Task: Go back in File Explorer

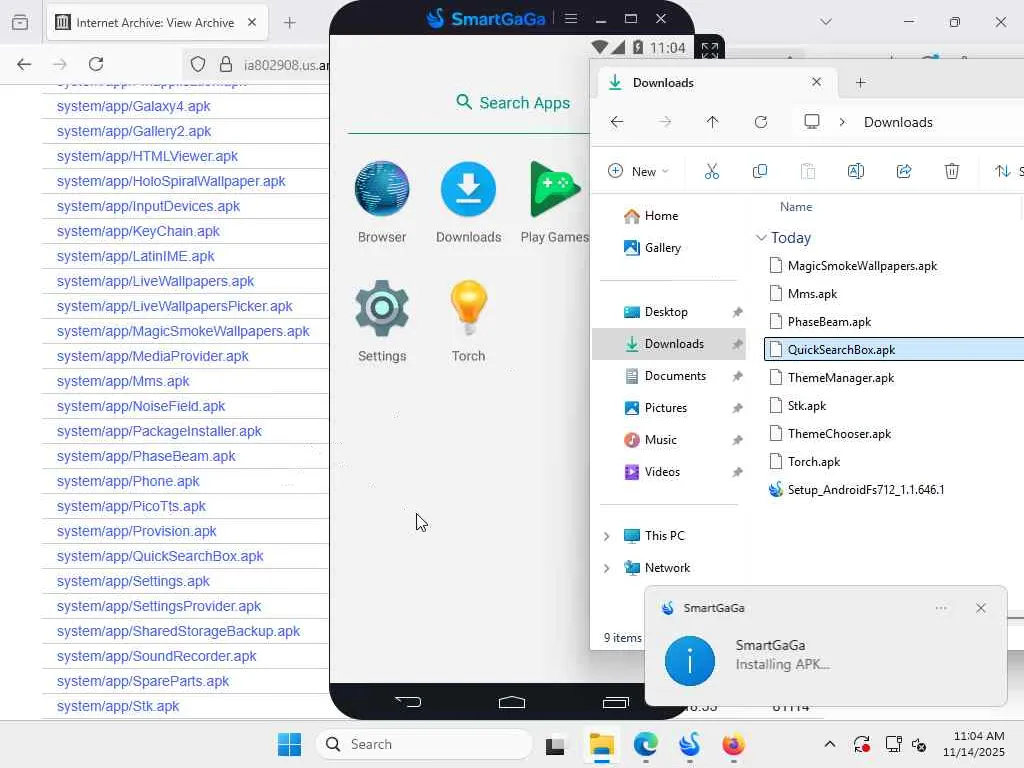Action: [x=616, y=122]
